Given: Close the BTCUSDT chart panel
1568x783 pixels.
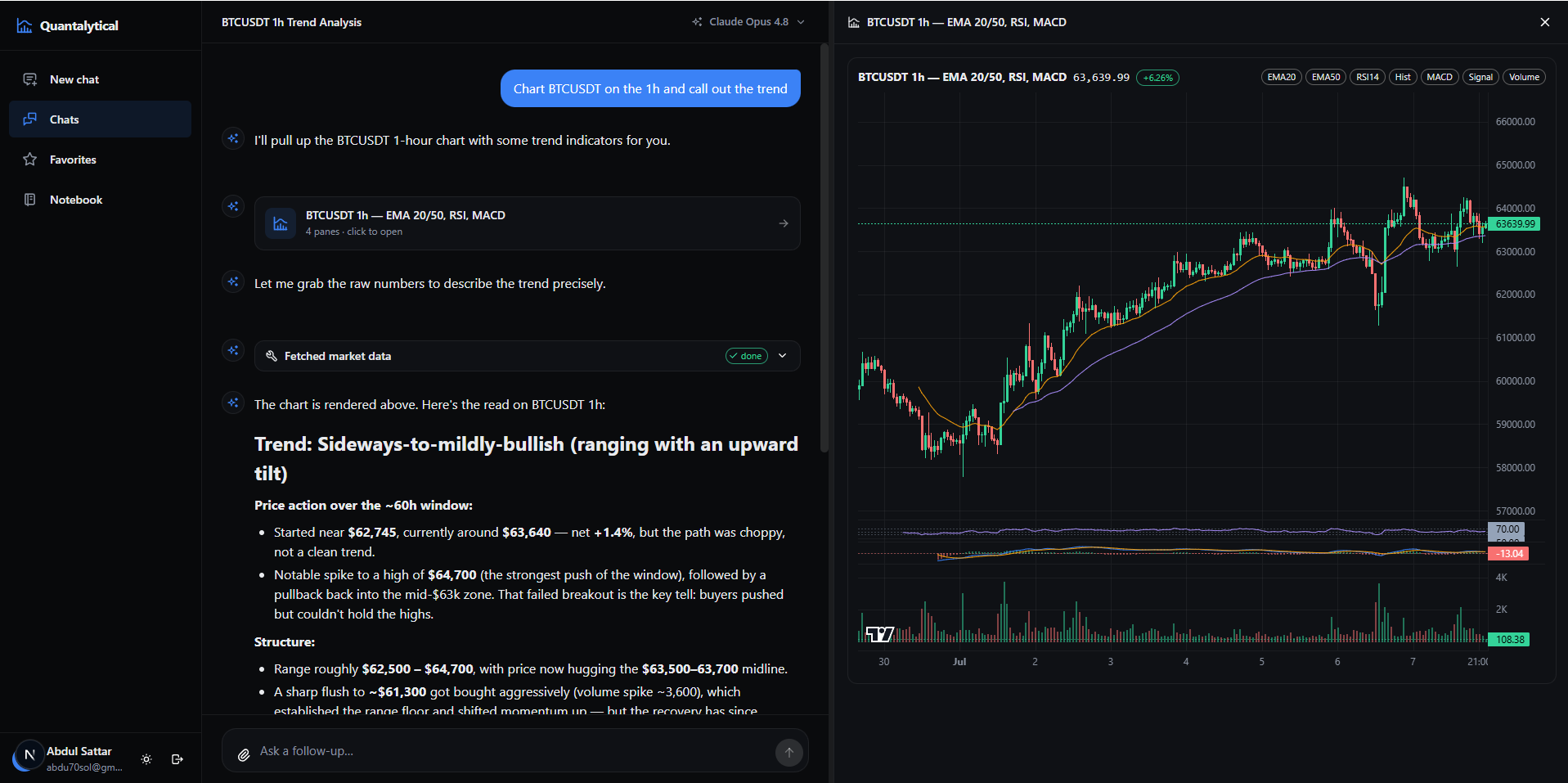Looking at the screenshot, I should (x=1545, y=22).
